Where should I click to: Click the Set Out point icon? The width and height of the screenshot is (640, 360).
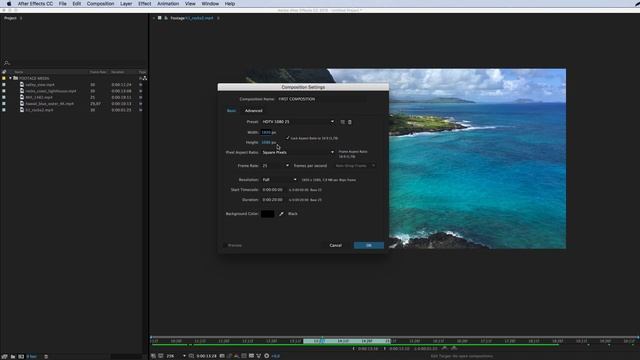pyautogui.click(x=384, y=349)
